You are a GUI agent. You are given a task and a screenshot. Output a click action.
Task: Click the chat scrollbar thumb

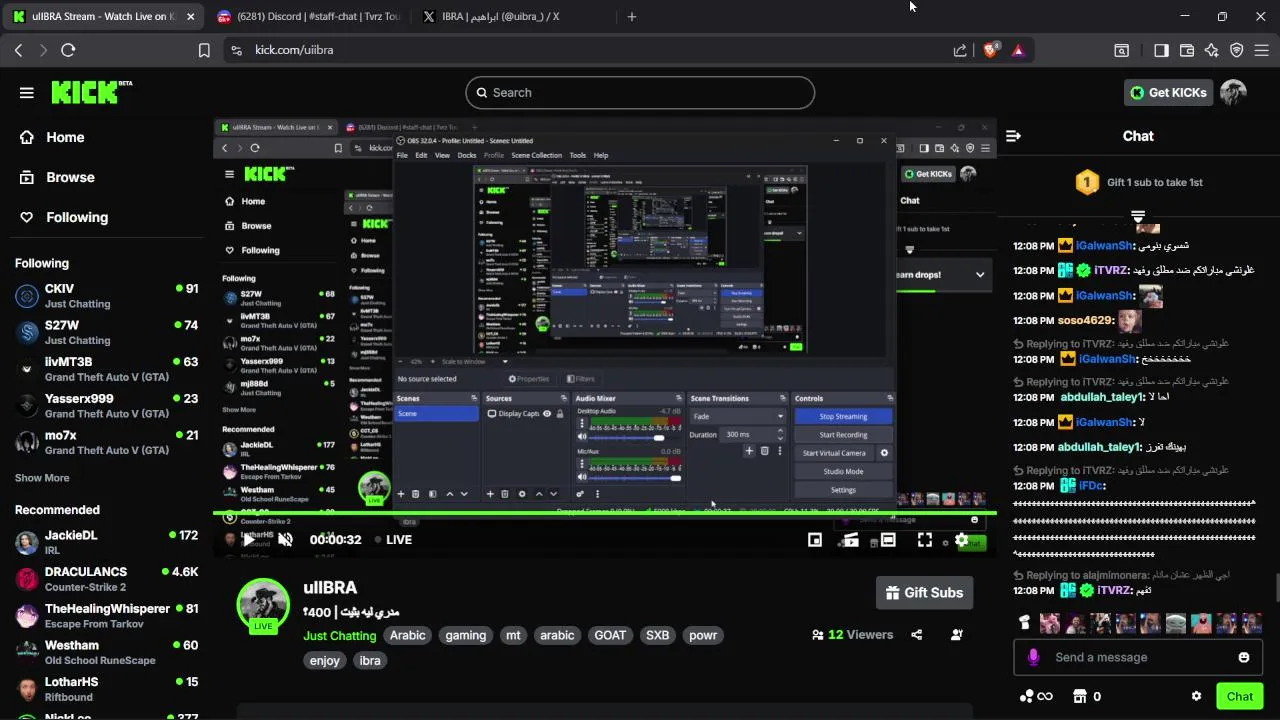pos(1276,586)
